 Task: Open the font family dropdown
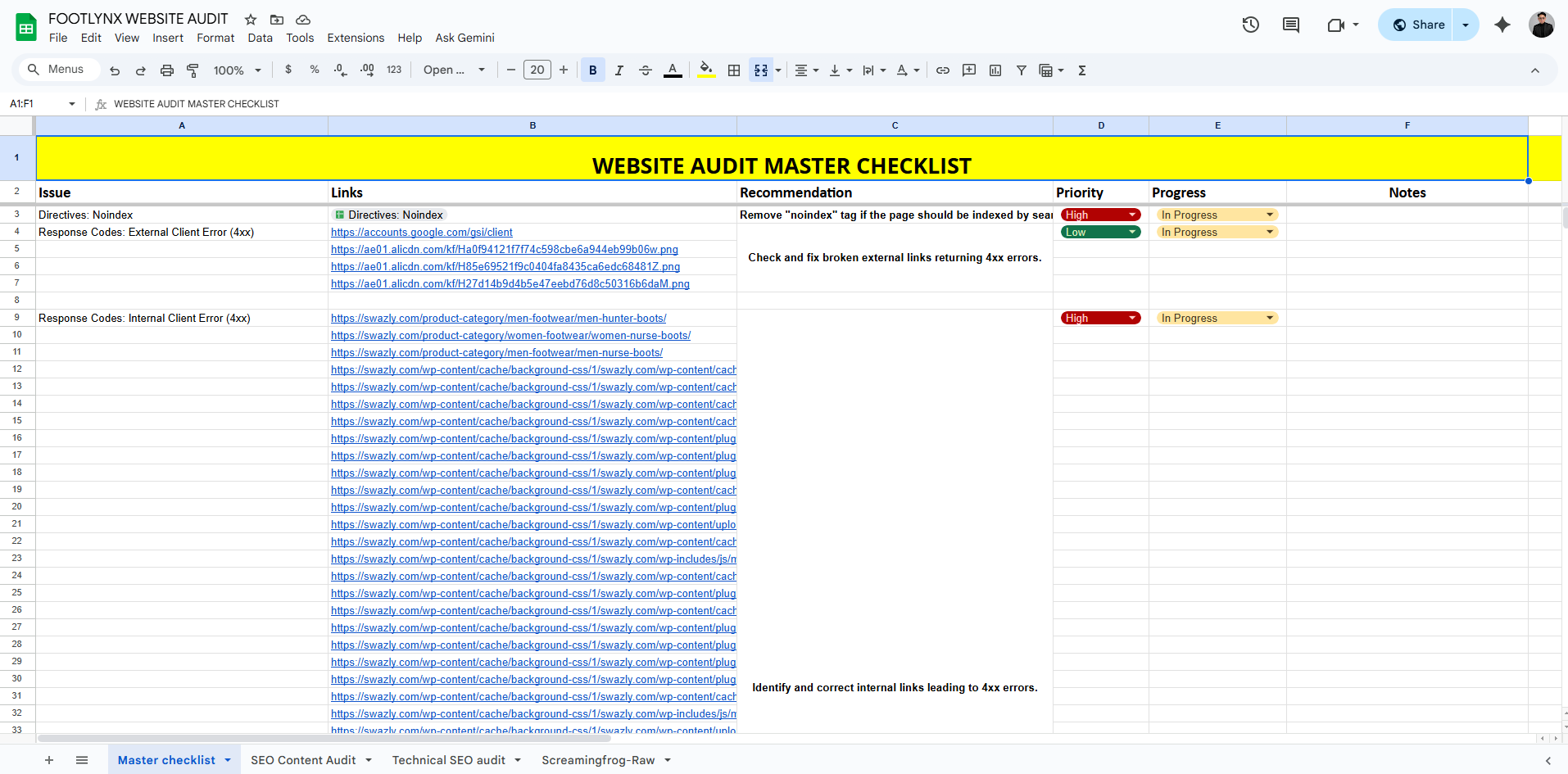pyautogui.click(x=455, y=70)
